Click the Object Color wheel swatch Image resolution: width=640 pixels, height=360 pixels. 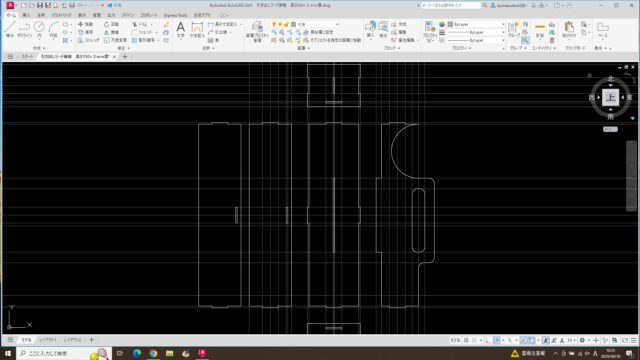[x=442, y=24]
